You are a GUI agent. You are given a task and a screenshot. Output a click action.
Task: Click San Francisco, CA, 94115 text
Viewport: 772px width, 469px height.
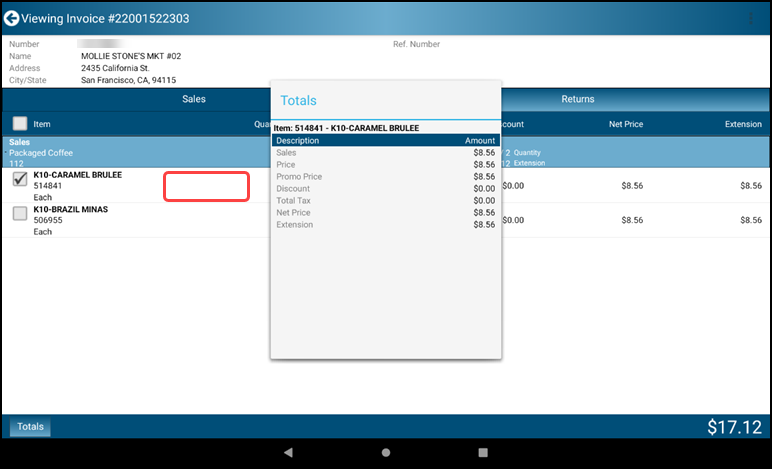click(x=129, y=80)
